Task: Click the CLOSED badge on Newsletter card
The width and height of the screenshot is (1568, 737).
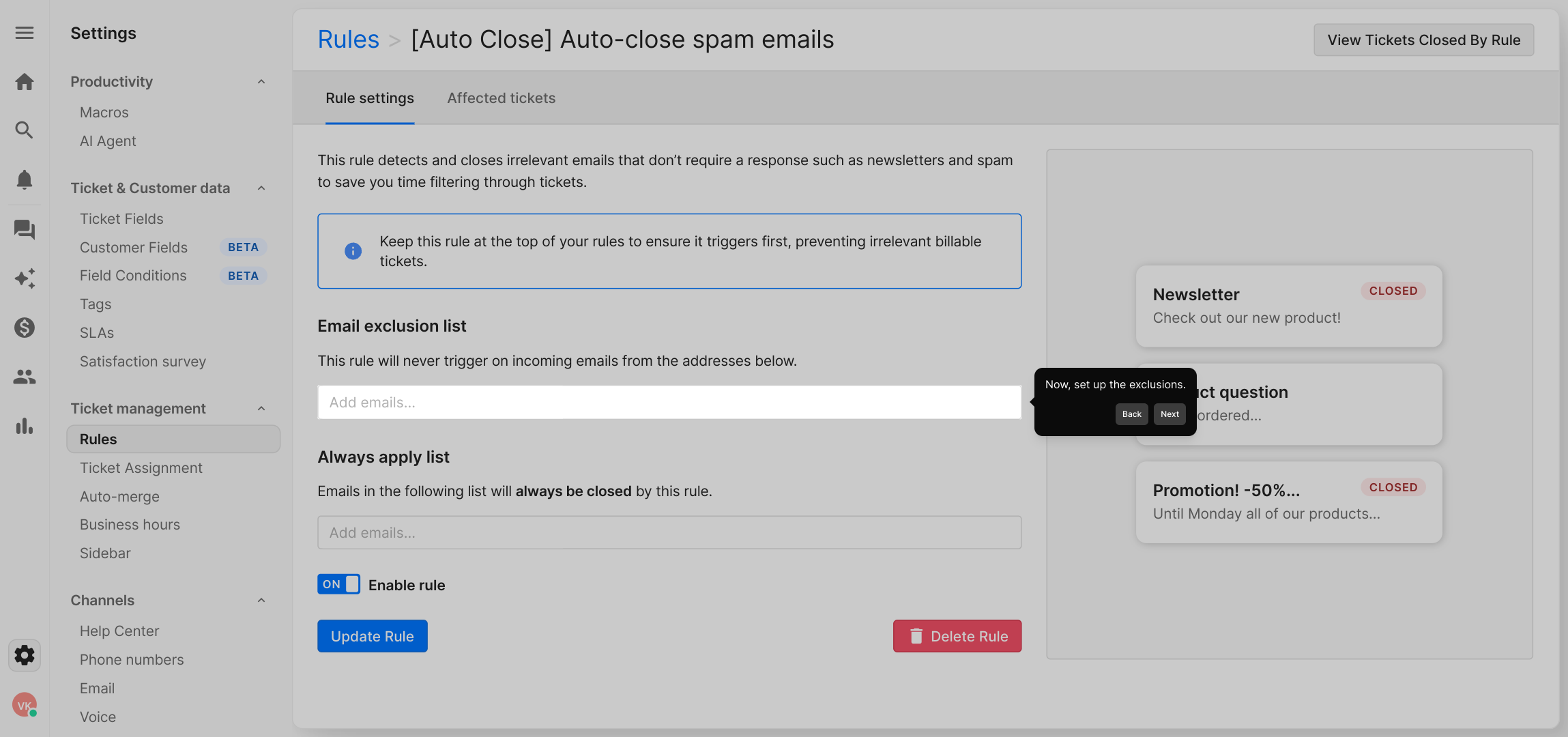Action: tap(1393, 291)
